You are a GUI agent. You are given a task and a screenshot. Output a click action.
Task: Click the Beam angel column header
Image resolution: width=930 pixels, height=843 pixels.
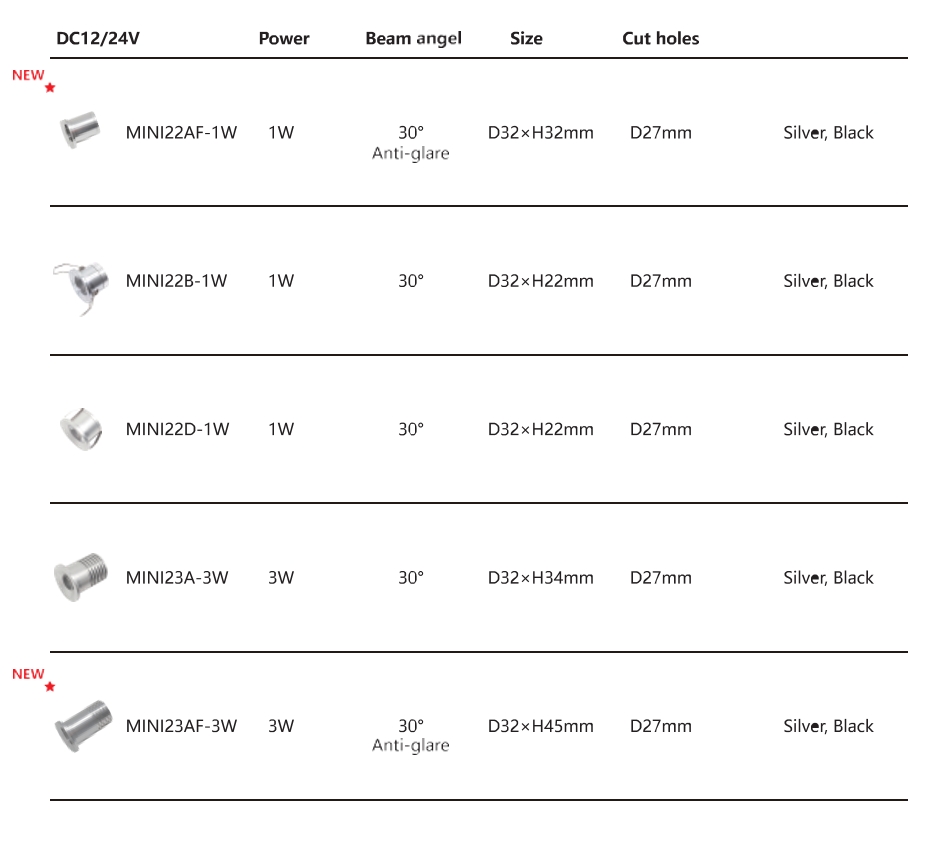point(413,39)
